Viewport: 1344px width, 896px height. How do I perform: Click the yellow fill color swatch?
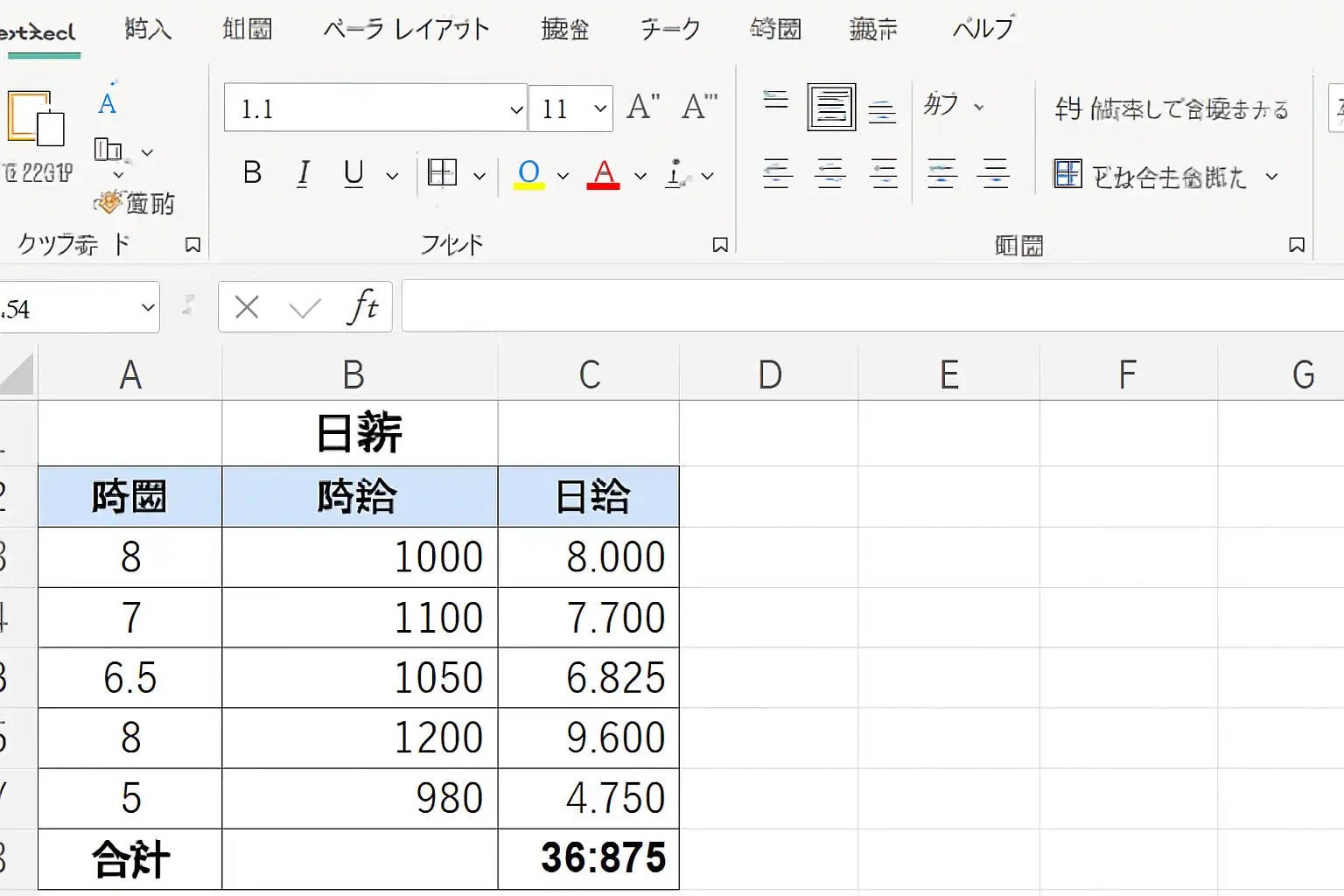click(x=528, y=174)
